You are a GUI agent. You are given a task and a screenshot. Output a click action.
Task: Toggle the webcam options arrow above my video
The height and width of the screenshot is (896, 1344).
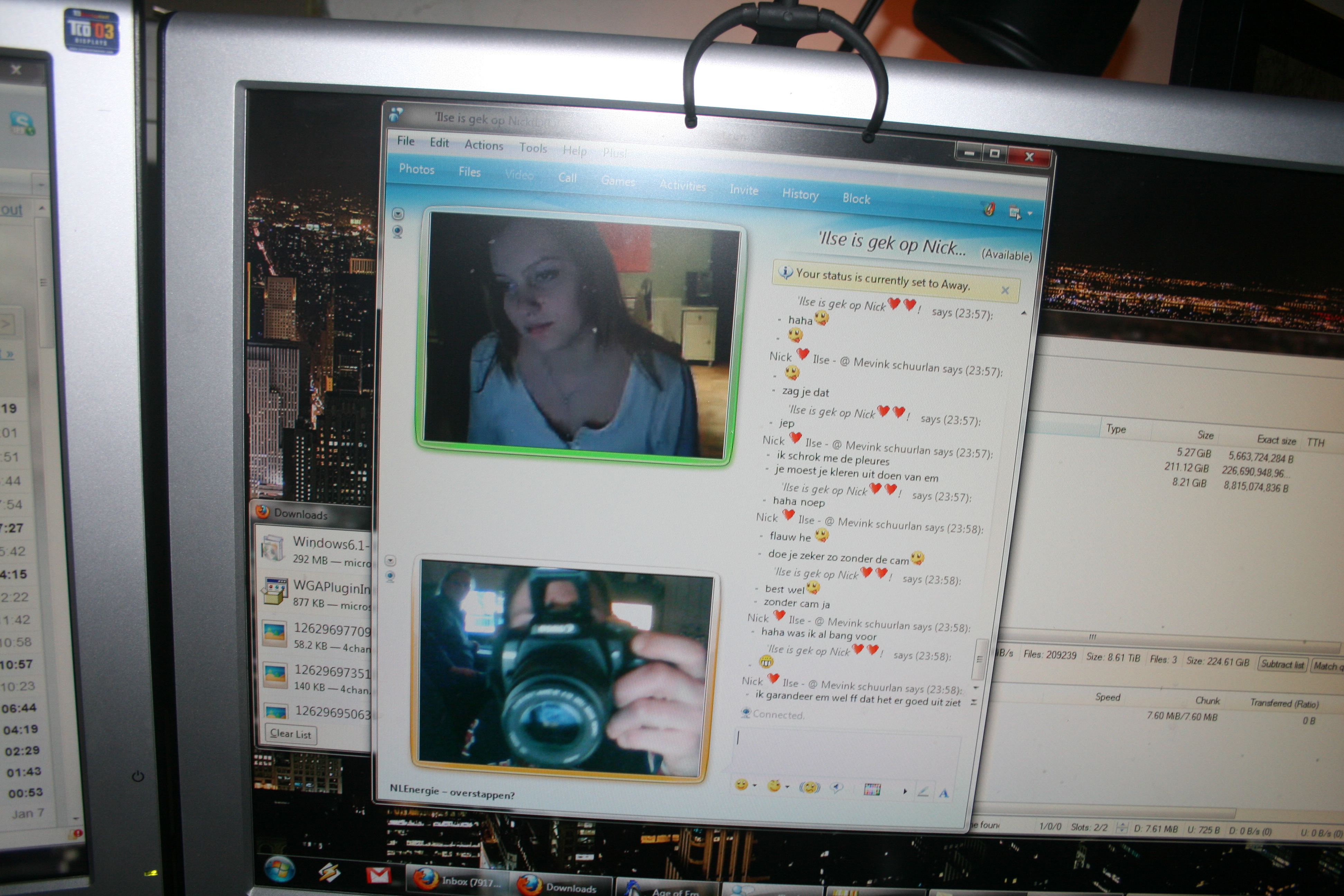click(x=390, y=561)
